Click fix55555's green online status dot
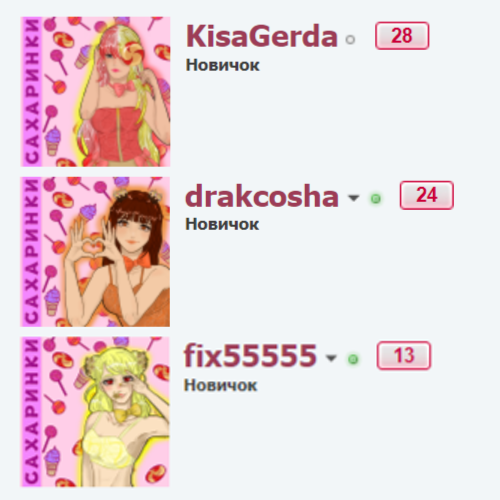Screen dimensions: 500x500 click(353, 359)
